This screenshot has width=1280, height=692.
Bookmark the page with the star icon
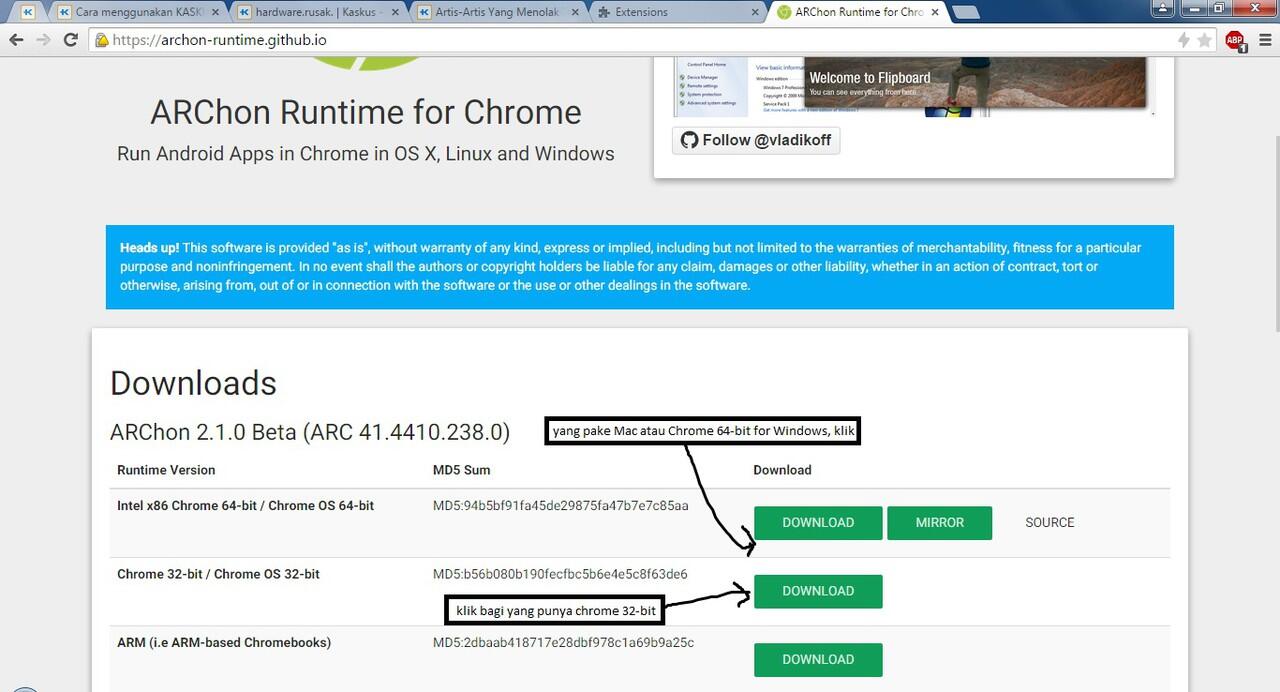1204,40
